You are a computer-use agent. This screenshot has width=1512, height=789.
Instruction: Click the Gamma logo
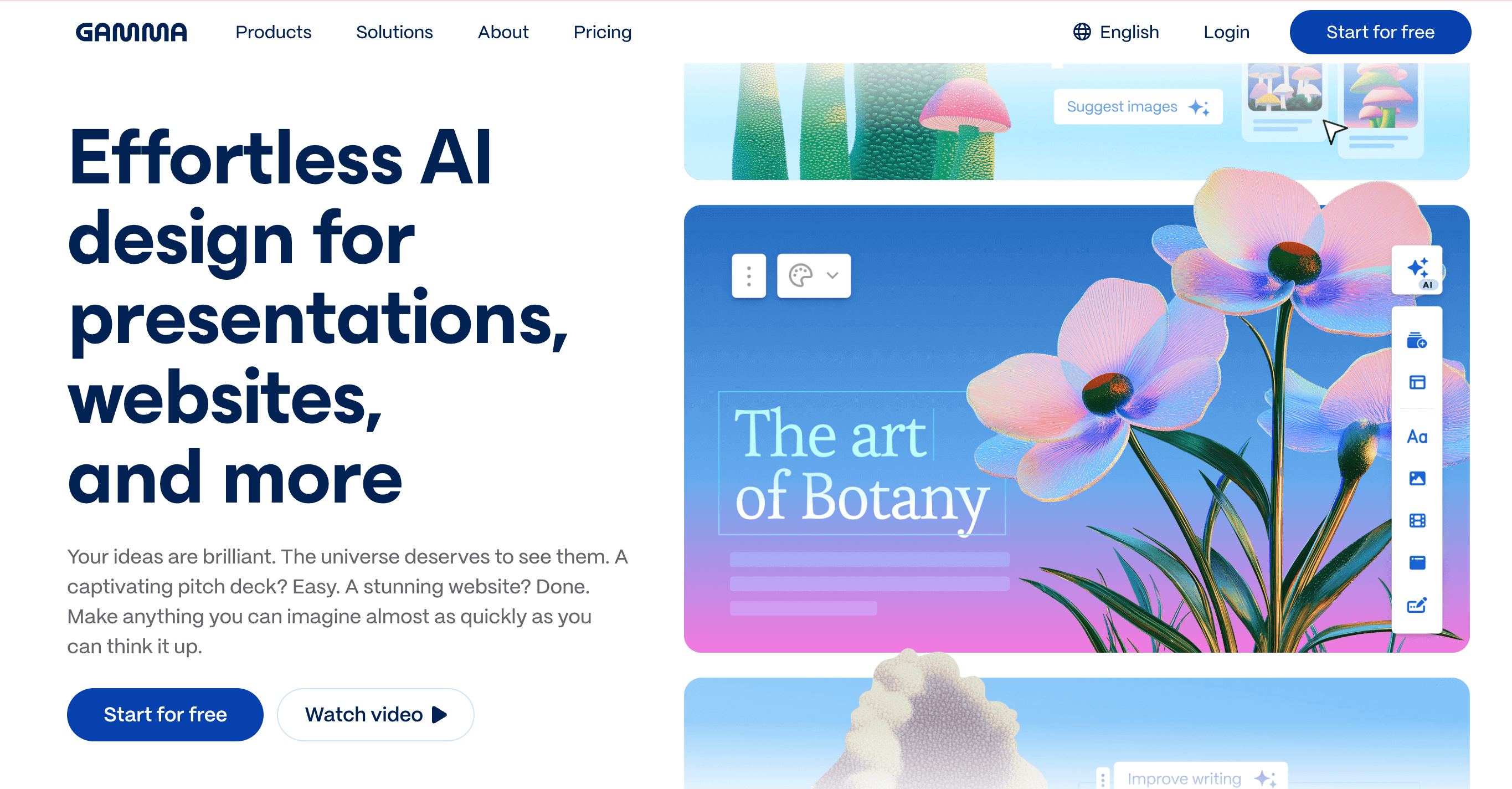point(131,32)
